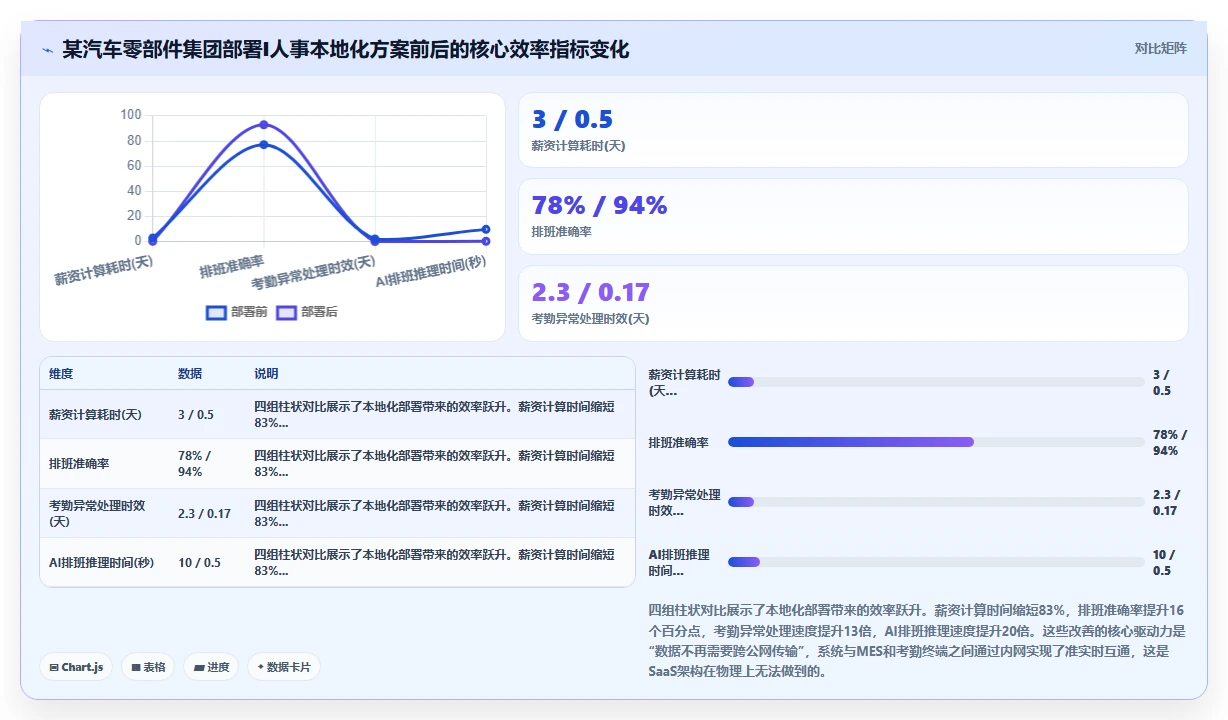Image resolution: width=1228 pixels, height=720 pixels.
Task: Toggle the 部署前 series in the chart legend
Action: (237, 312)
